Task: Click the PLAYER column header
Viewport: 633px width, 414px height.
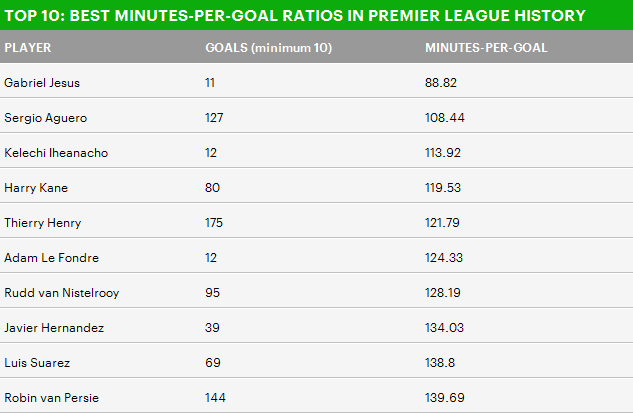Action: pos(28,48)
